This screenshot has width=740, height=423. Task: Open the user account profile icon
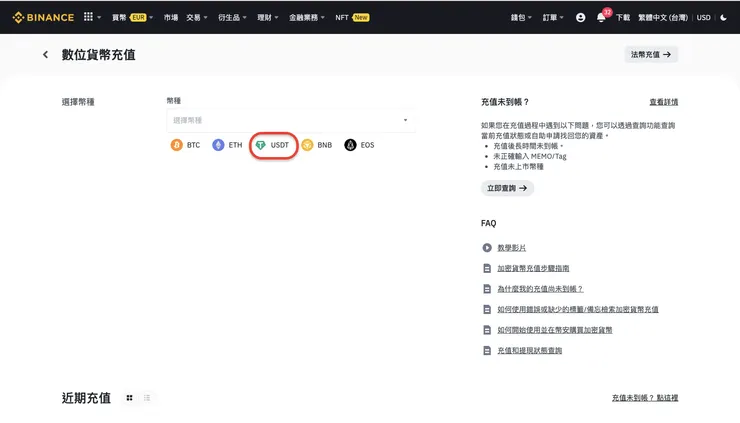pos(580,17)
